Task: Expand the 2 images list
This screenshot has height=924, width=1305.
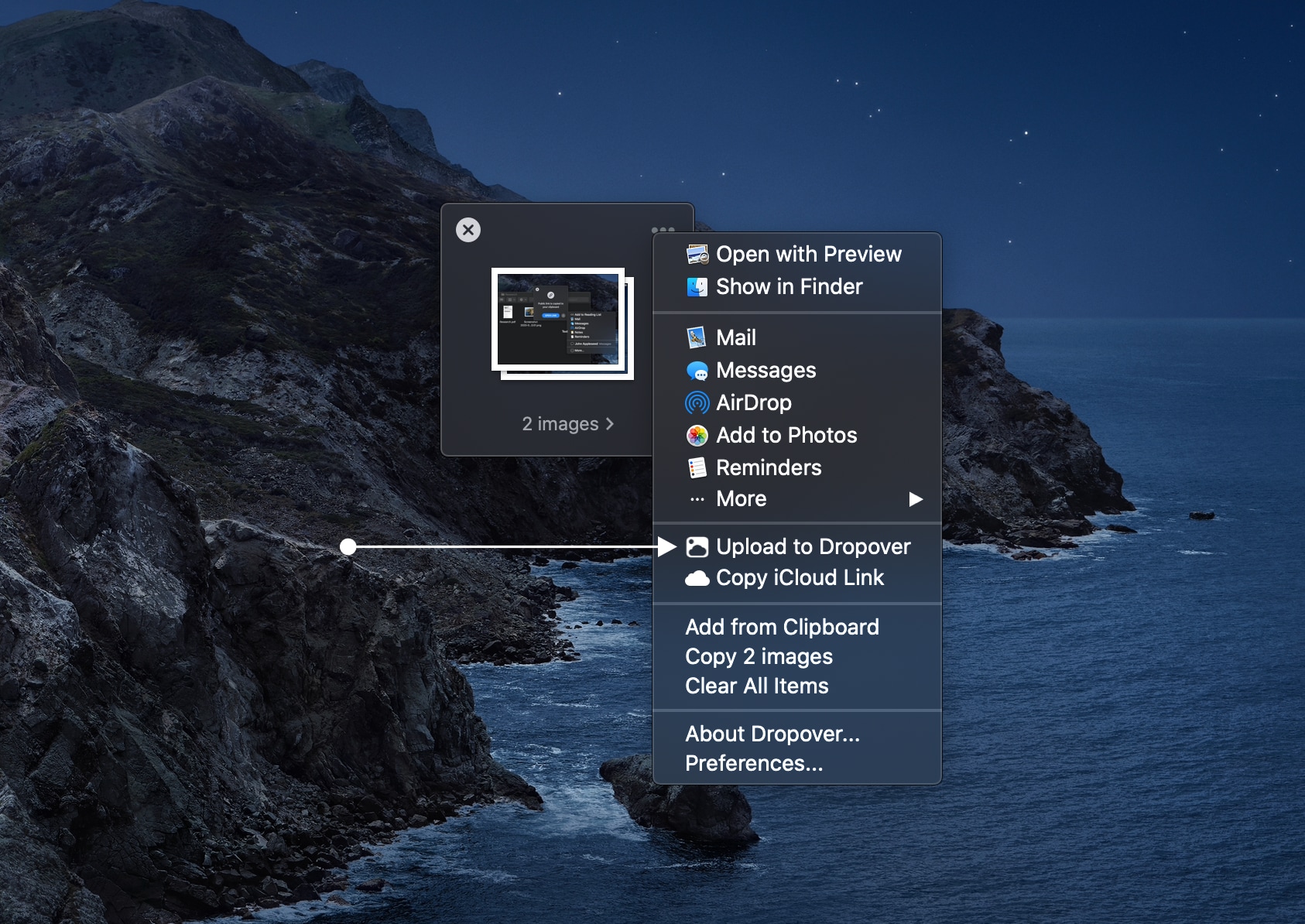Action: pyautogui.click(x=568, y=424)
